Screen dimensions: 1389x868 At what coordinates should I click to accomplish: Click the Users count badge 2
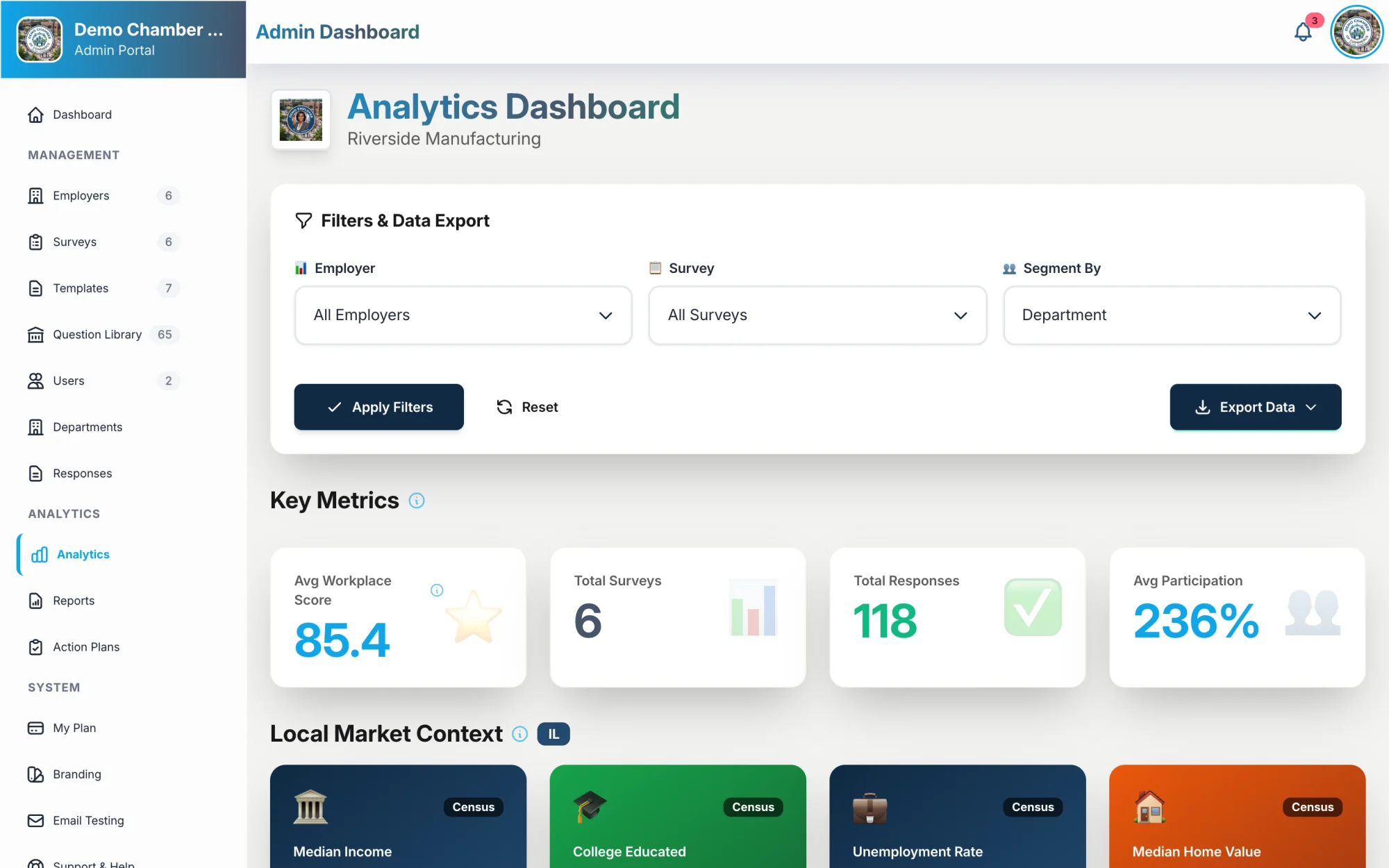click(x=168, y=381)
